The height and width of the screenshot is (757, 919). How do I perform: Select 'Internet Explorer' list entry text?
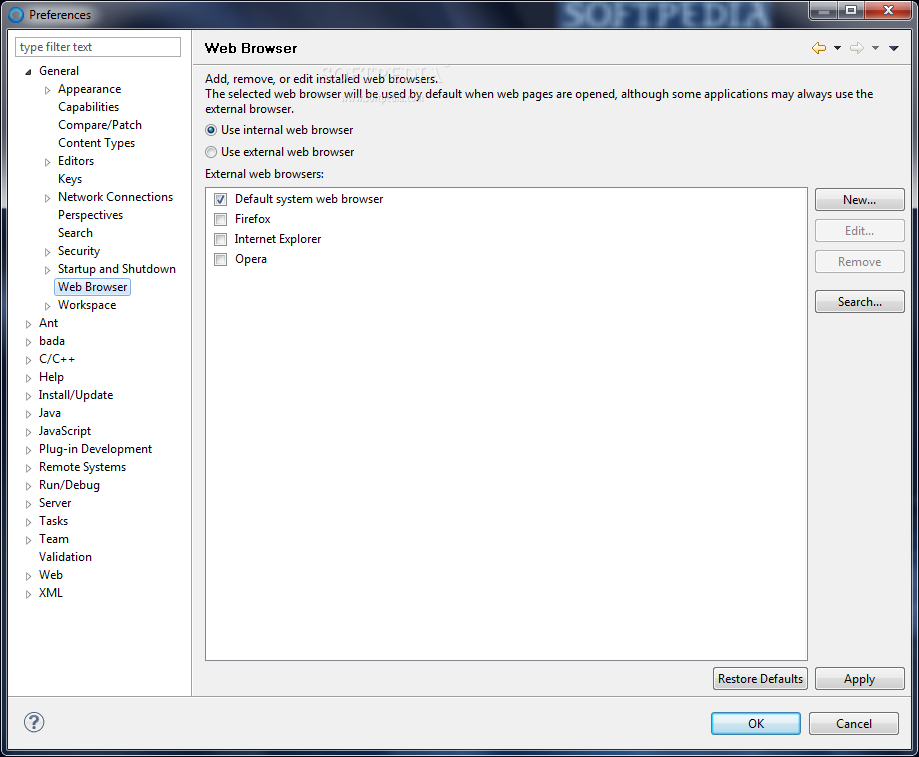278,239
